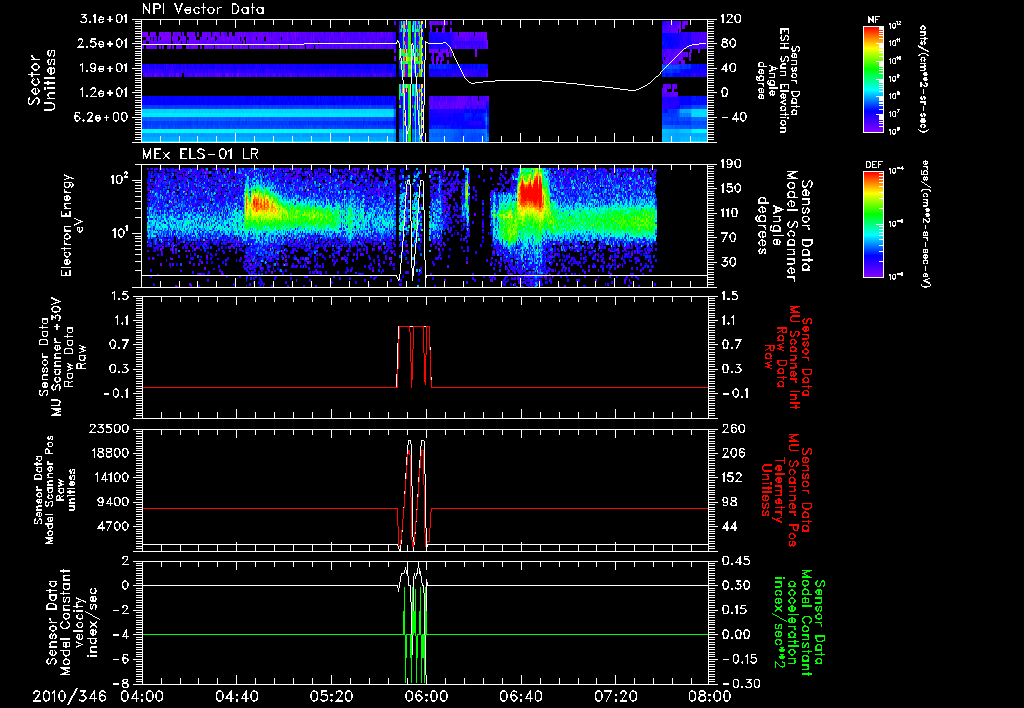Click the 06:00 time axis label

click(426, 697)
